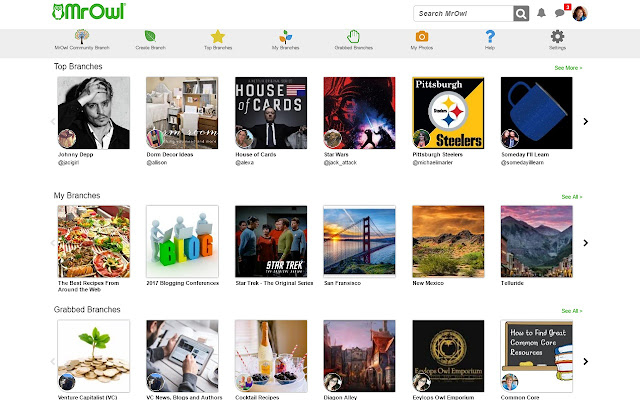Select MrOwl Community Branch menu label

click(82, 48)
